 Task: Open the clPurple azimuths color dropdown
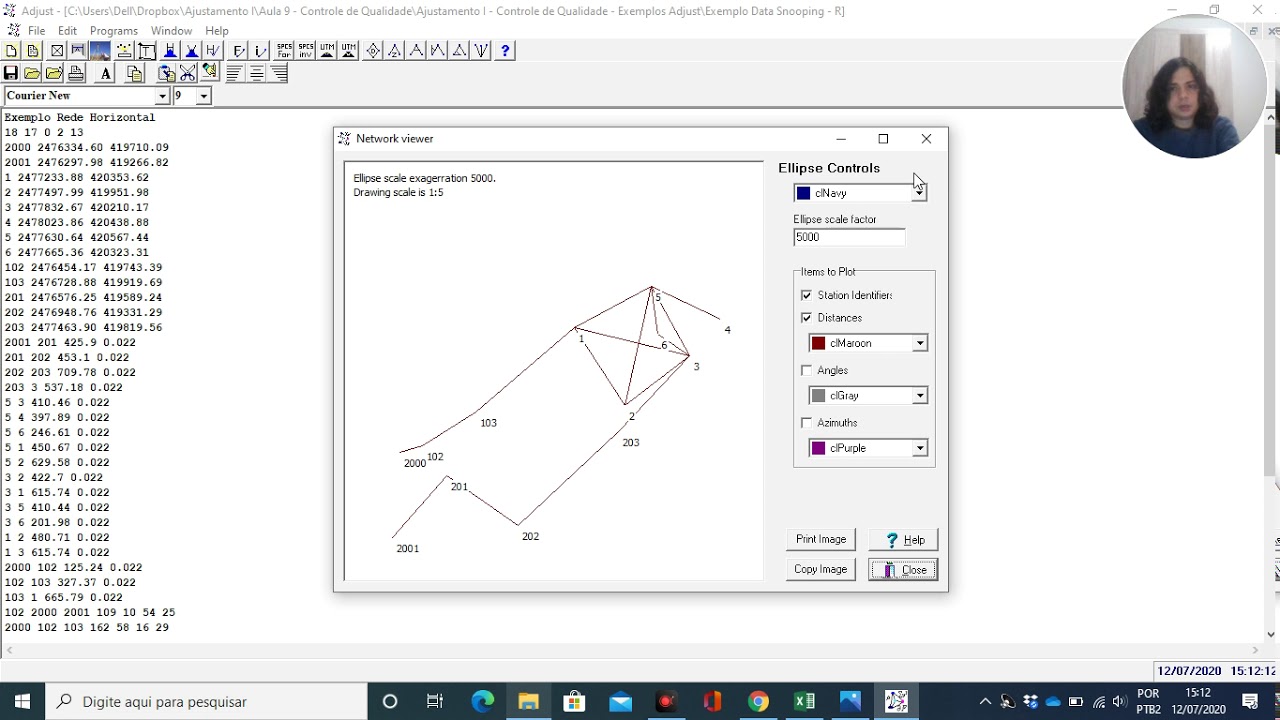[920, 448]
